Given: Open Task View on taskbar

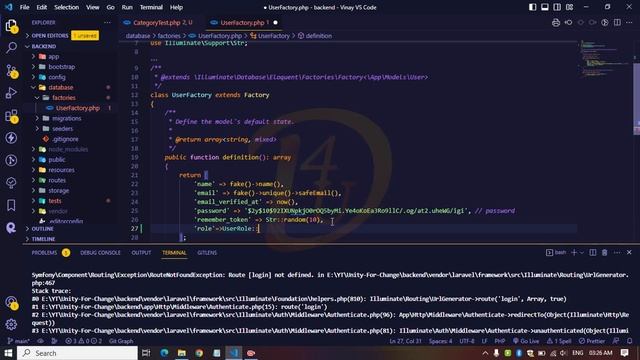Looking at the screenshot, I should [146, 353].
